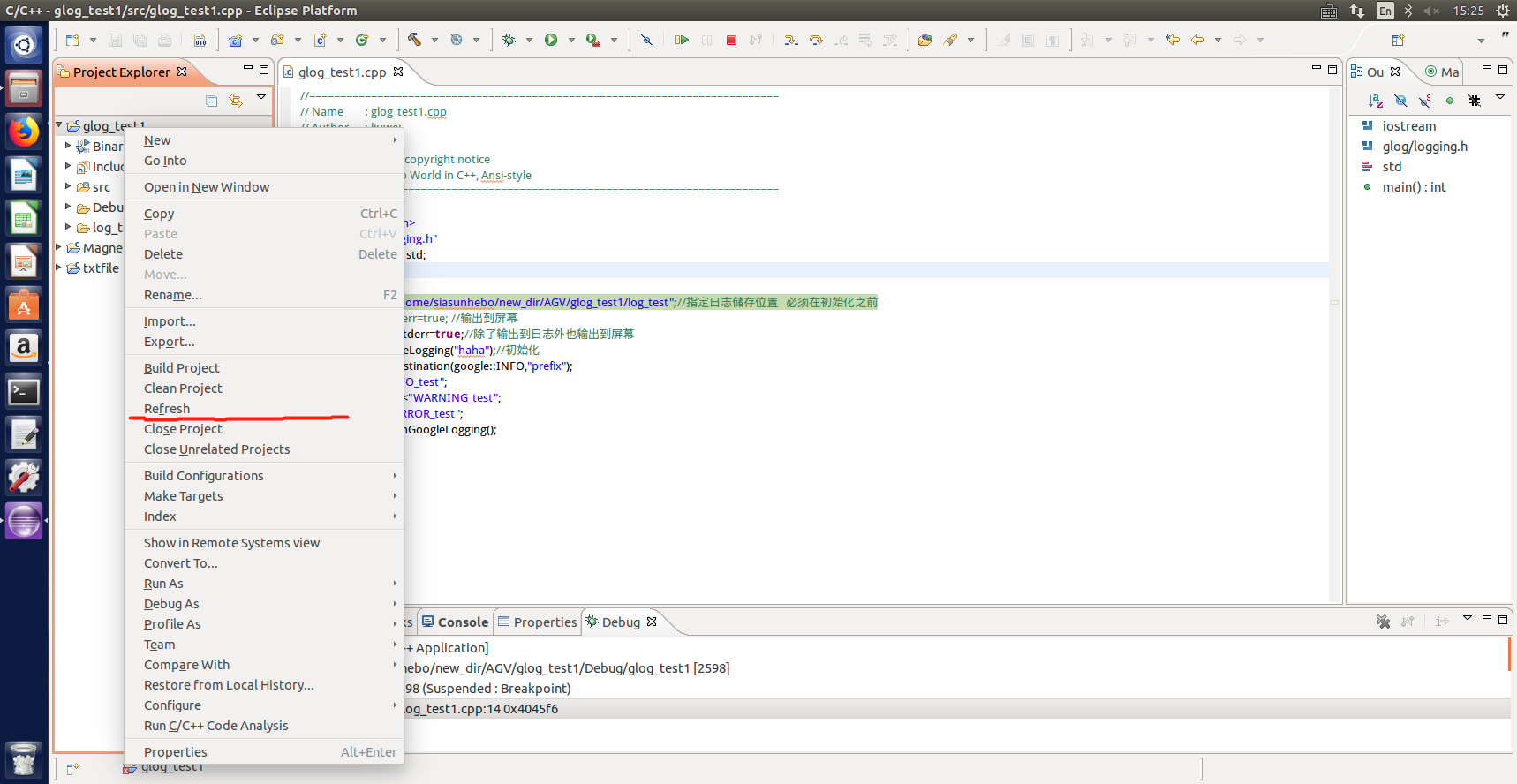
Task: Open Ubuntu Software Center from dock
Action: (24, 305)
